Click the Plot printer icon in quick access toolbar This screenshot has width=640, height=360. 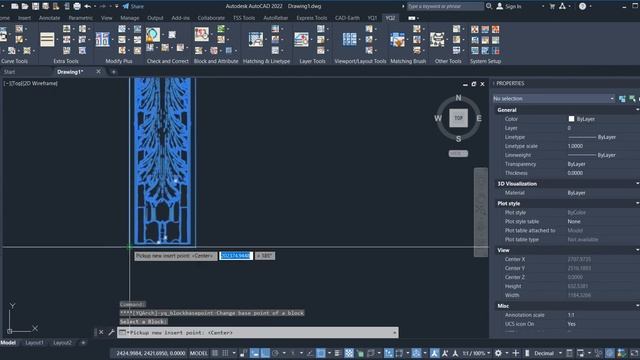(77, 6)
